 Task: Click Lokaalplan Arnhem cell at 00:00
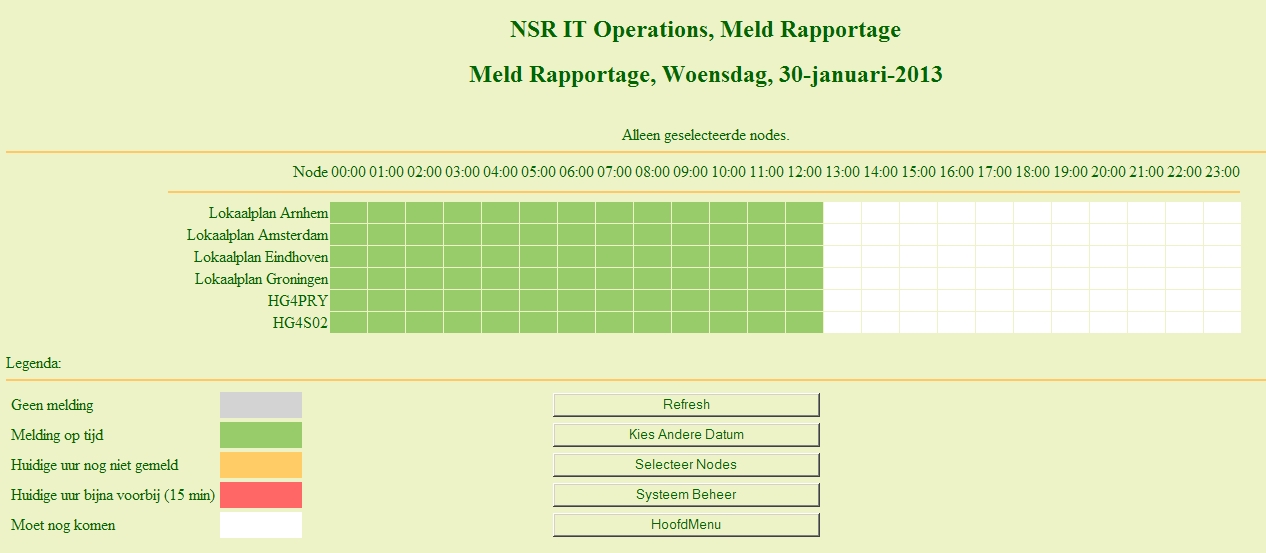(349, 213)
